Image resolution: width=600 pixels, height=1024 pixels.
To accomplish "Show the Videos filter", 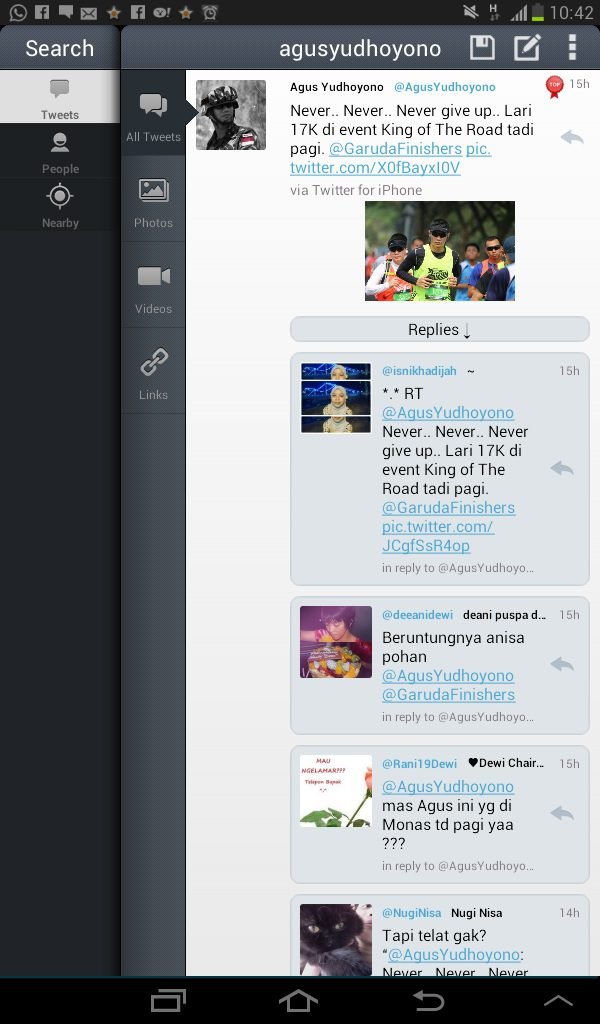I will [x=153, y=286].
